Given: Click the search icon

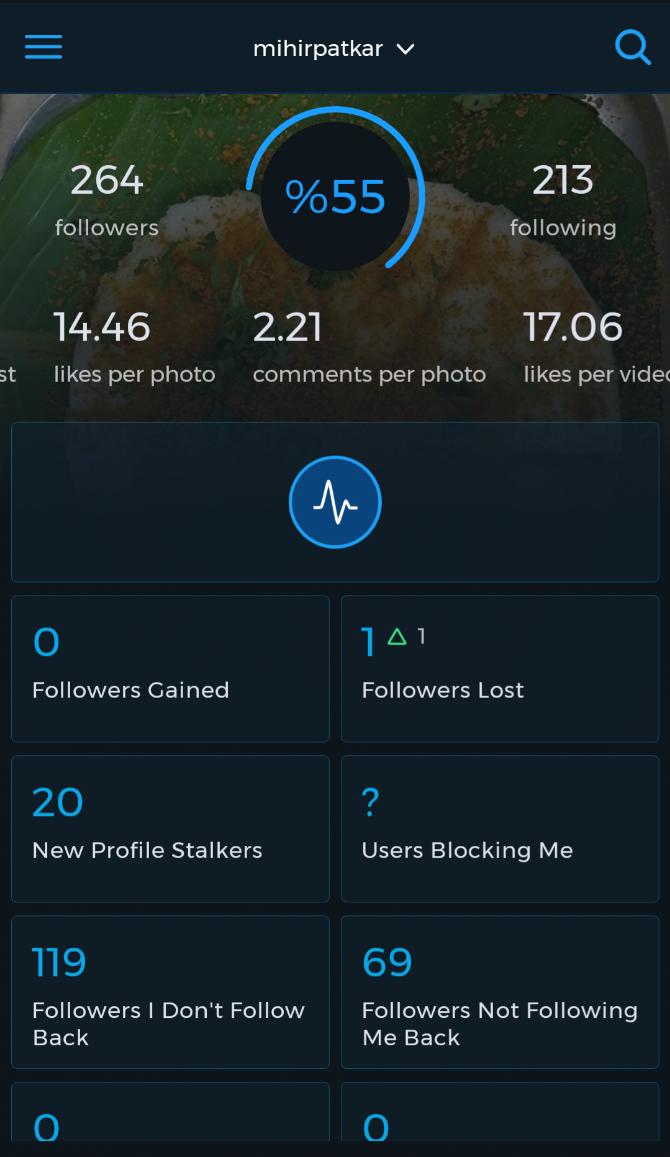Looking at the screenshot, I should tap(633, 46).
